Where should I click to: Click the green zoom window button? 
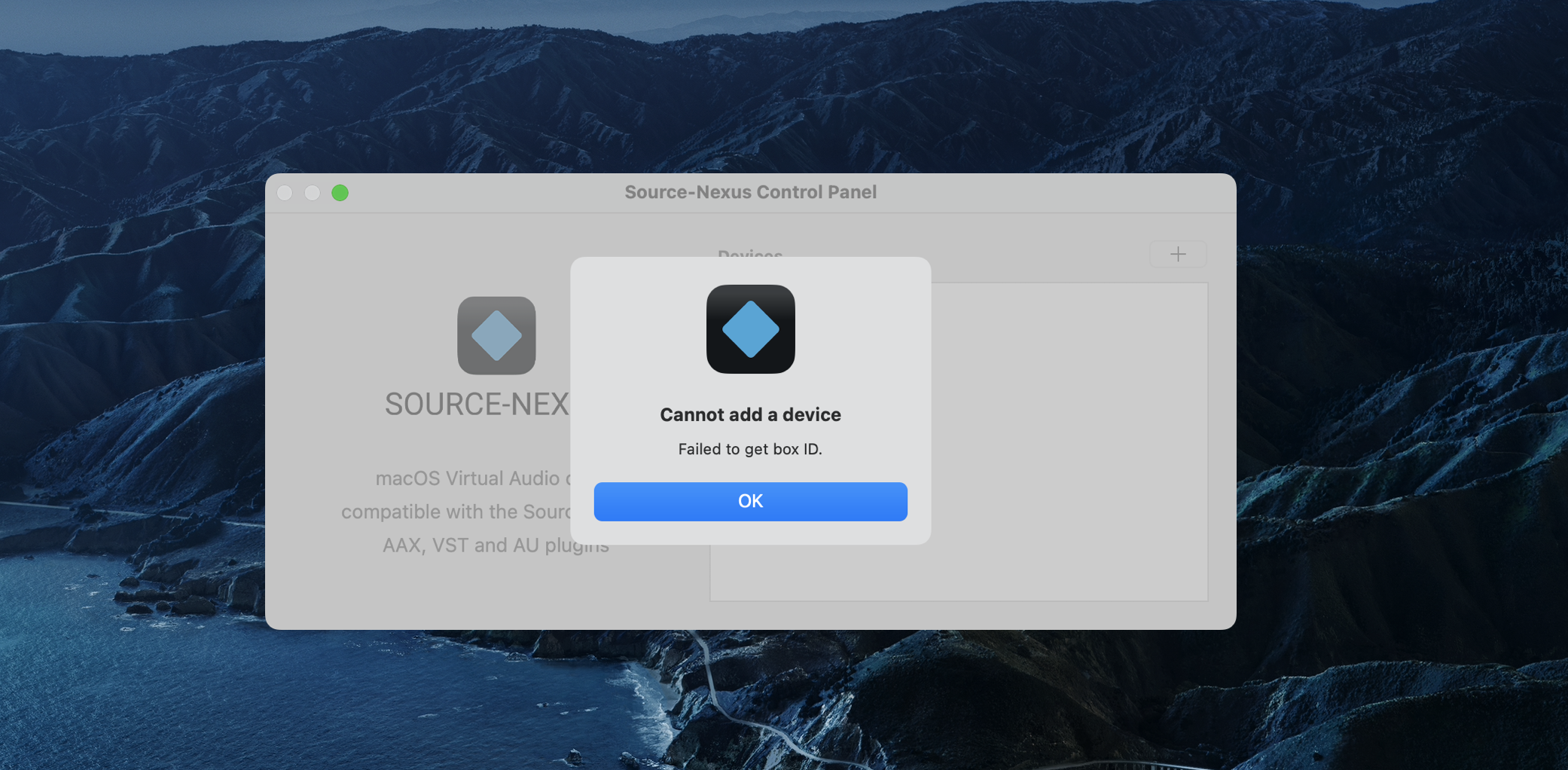[x=340, y=193]
